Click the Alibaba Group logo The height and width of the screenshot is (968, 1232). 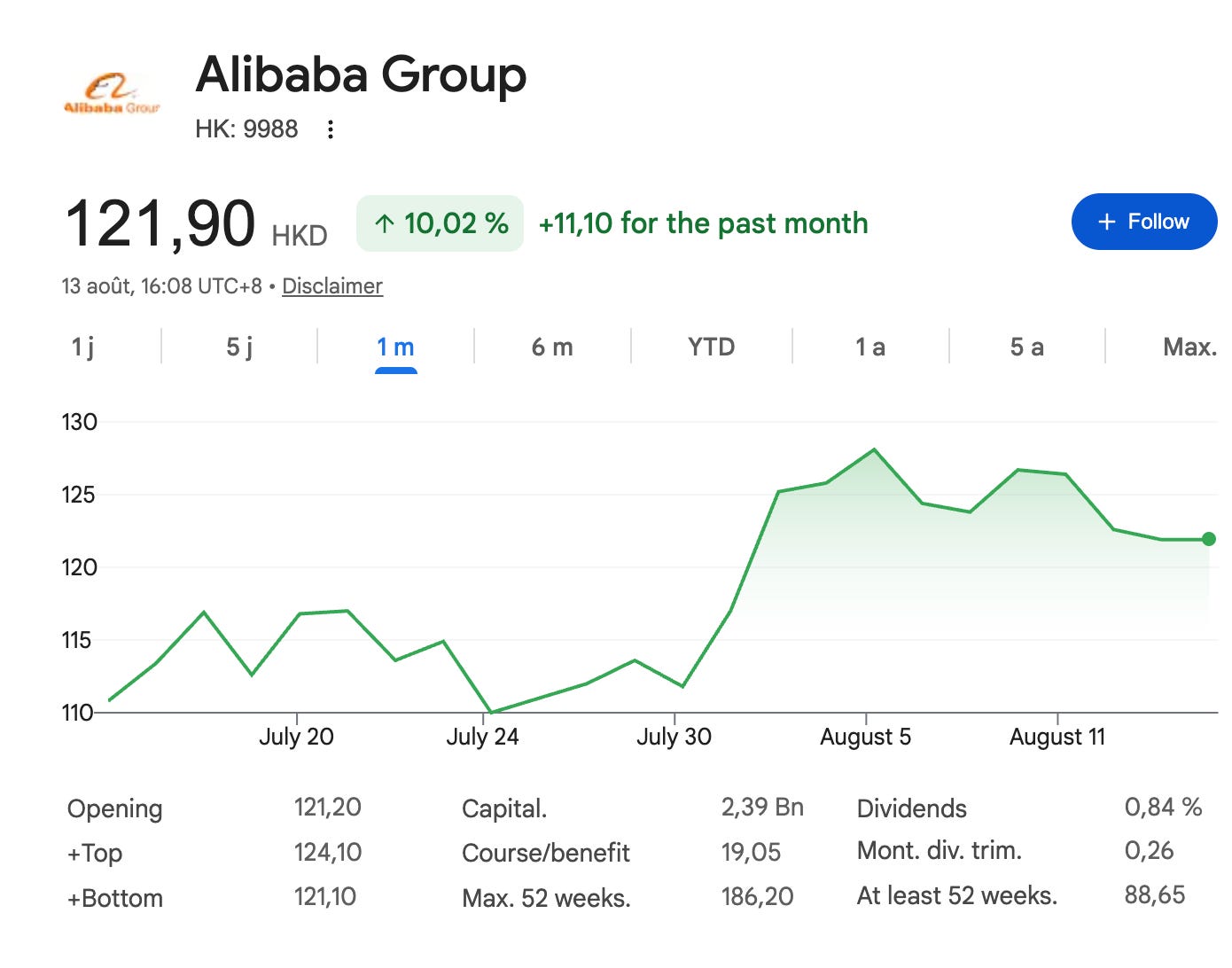point(112,94)
